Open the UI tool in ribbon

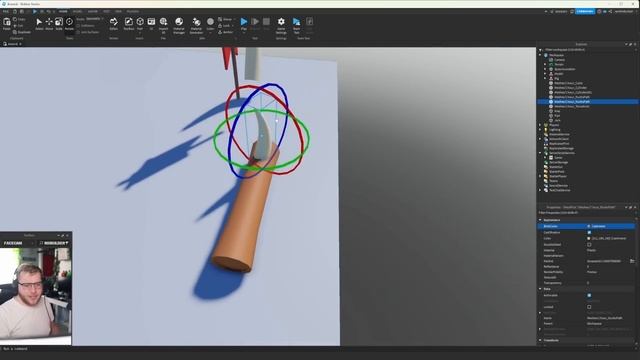click(151, 24)
